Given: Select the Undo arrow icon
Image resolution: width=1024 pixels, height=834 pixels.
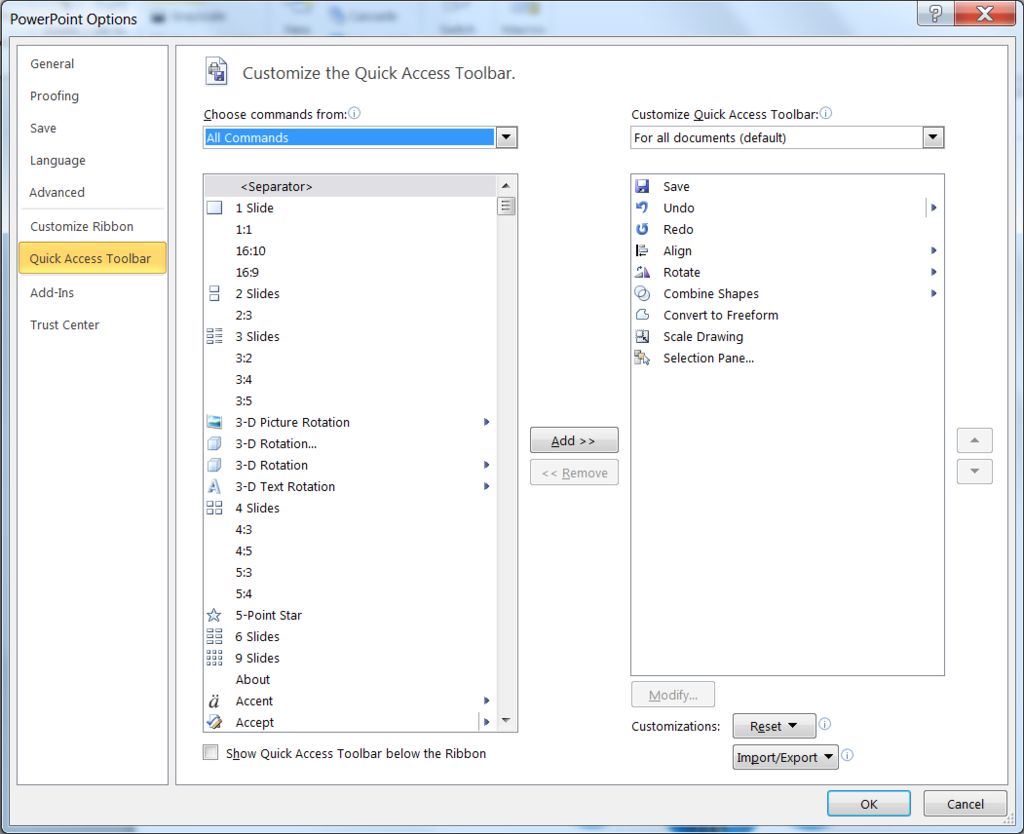Looking at the screenshot, I should (642, 208).
